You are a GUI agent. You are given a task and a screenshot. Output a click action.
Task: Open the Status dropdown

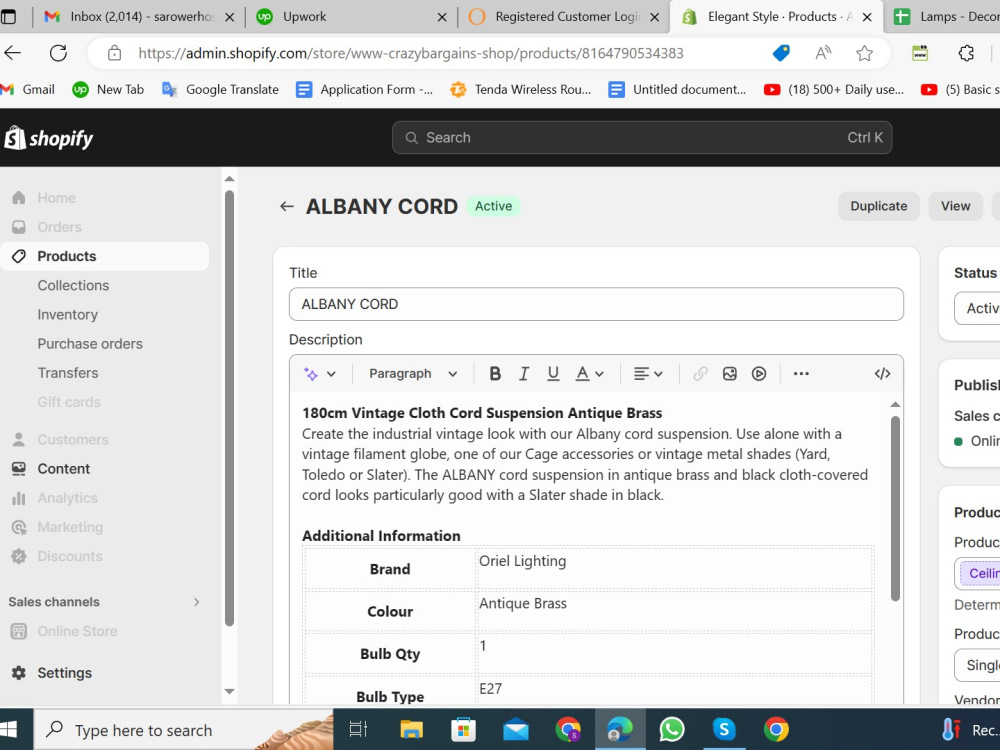tap(977, 309)
